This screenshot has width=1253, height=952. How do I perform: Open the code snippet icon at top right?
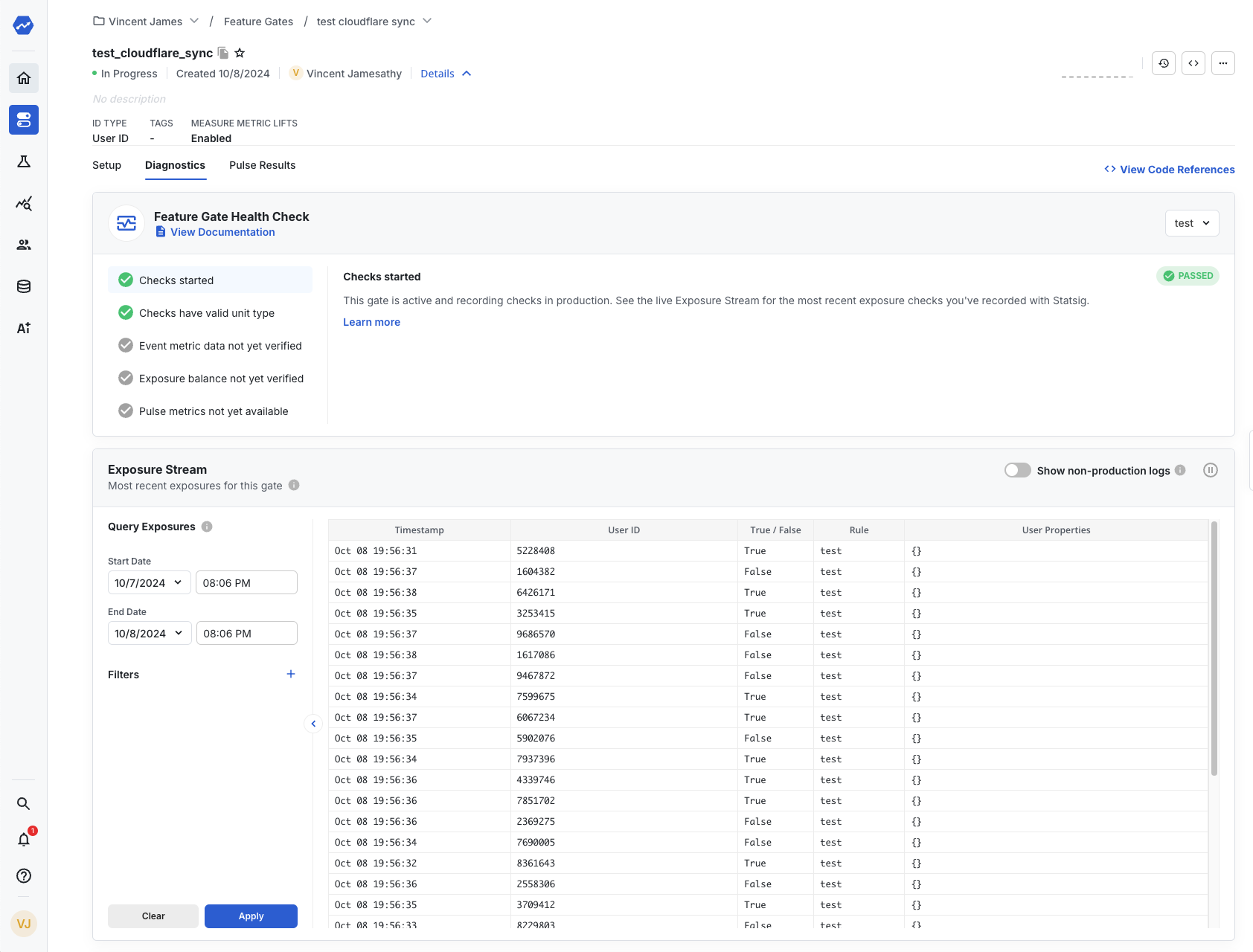tap(1193, 63)
